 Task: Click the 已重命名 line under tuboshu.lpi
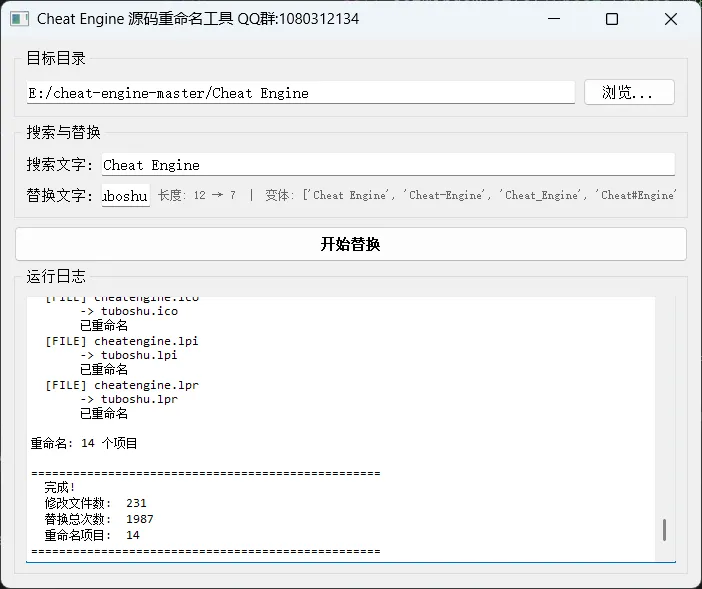104,369
